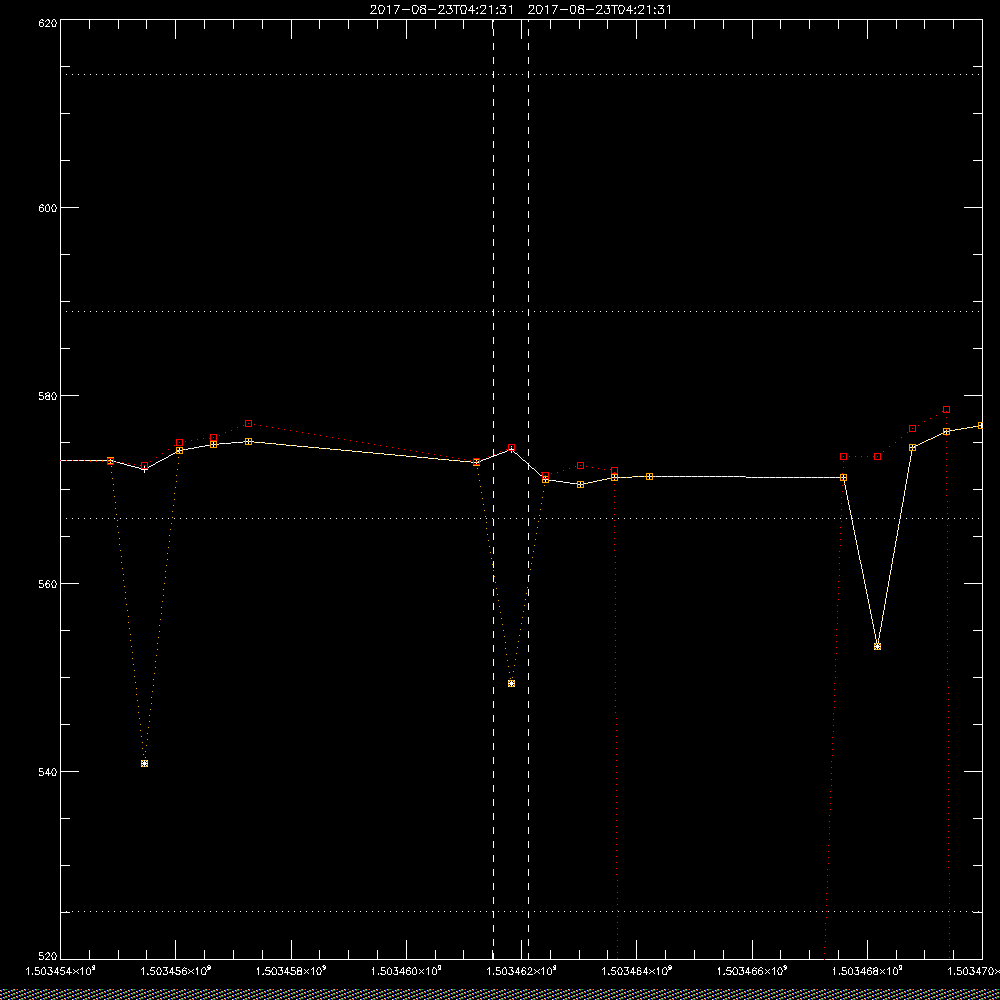Pick the white-line dip point near 553
1000x1000 pixels.
click(878, 647)
